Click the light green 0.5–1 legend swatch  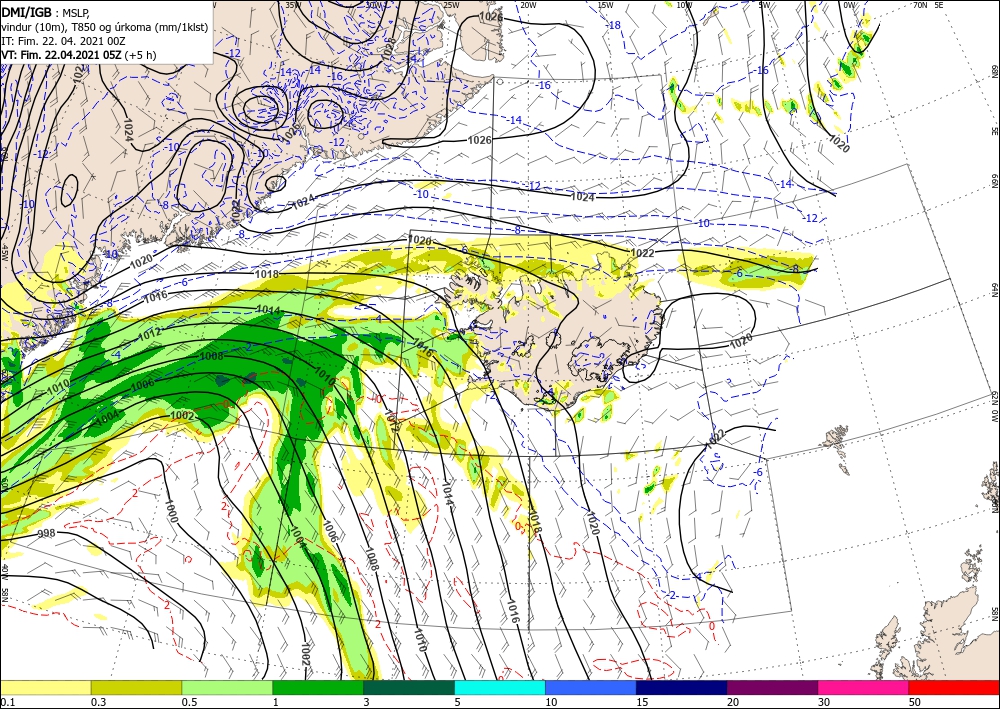tap(227, 687)
